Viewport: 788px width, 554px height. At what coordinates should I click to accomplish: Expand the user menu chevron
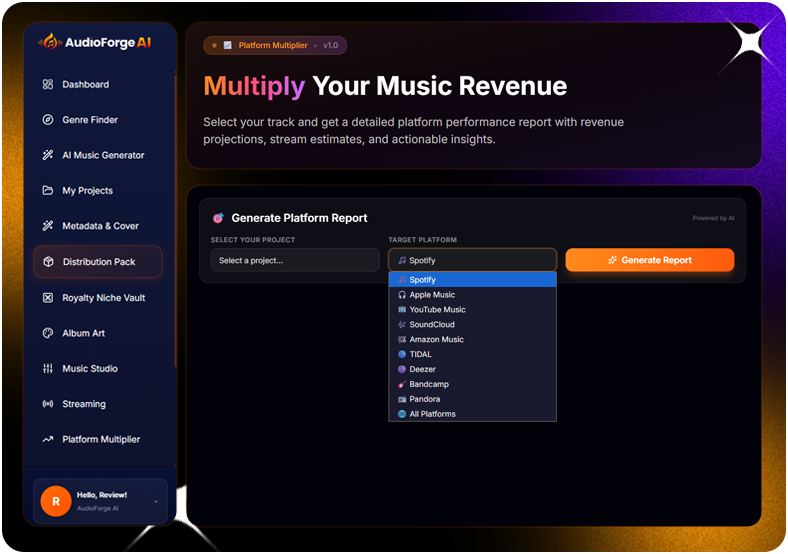(x=156, y=501)
